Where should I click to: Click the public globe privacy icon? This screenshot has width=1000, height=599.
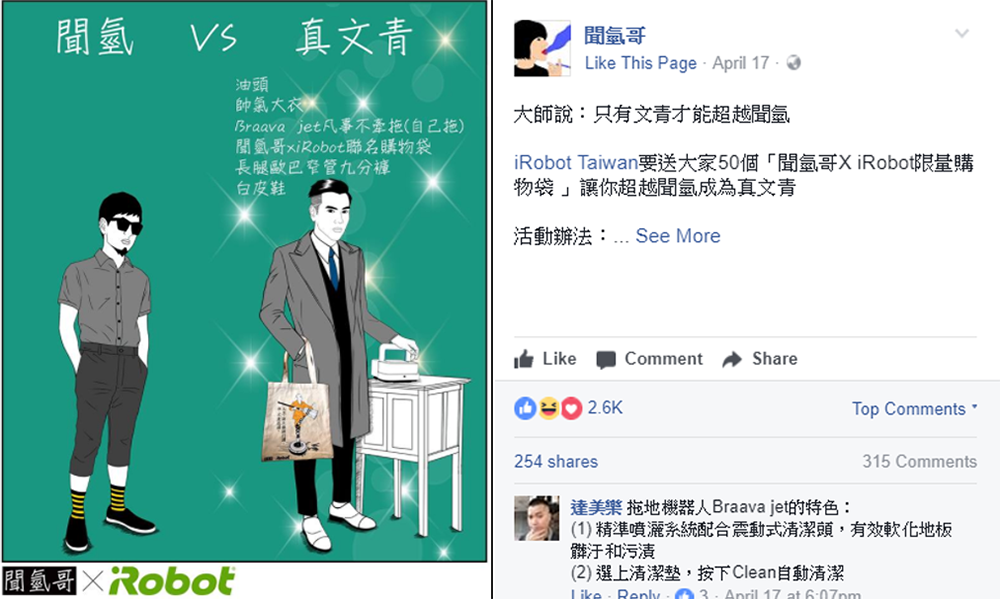(x=793, y=63)
